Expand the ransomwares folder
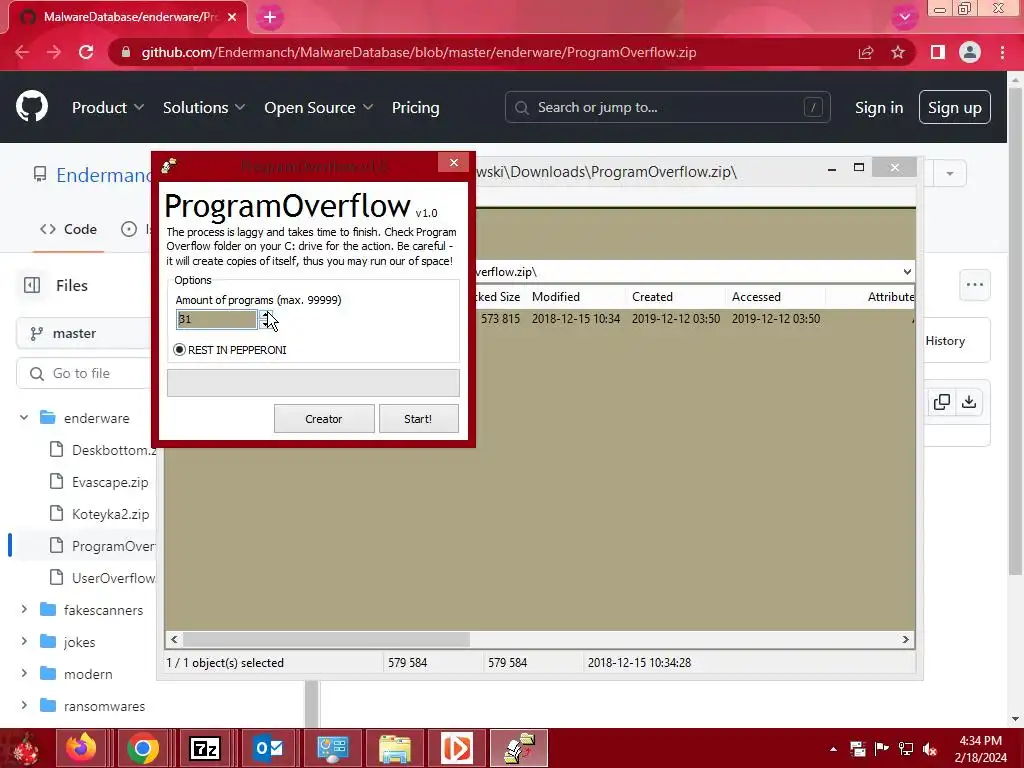1024x768 pixels. [x=24, y=706]
